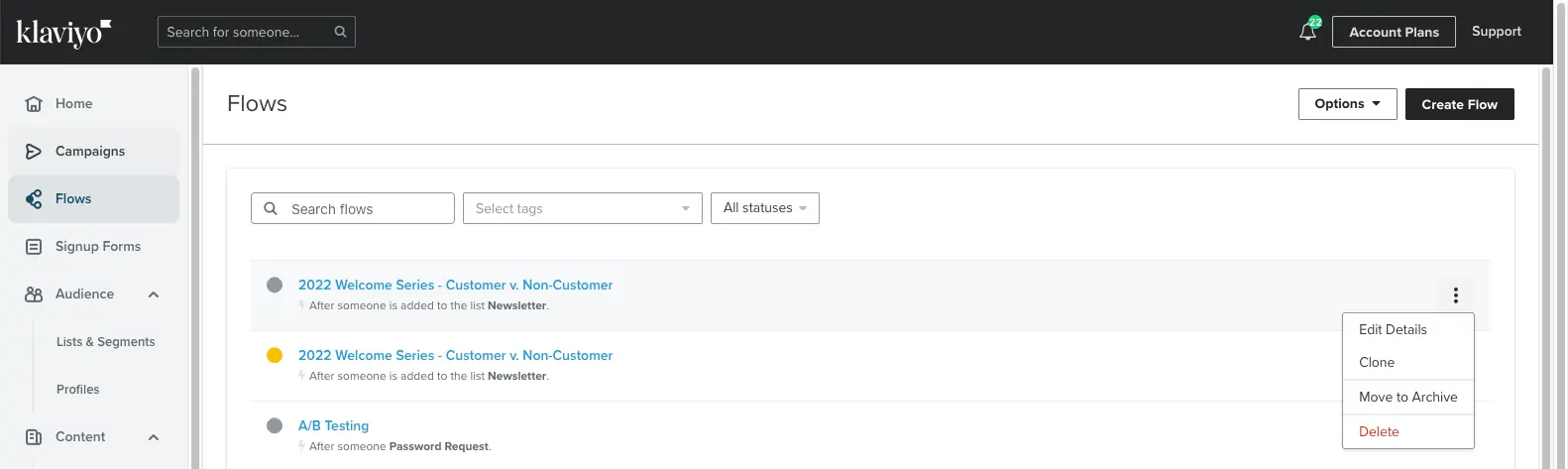Image resolution: width=1568 pixels, height=469 pixels.
Task: Collapse the Content section chevron
Action: (x=154, y=437)
